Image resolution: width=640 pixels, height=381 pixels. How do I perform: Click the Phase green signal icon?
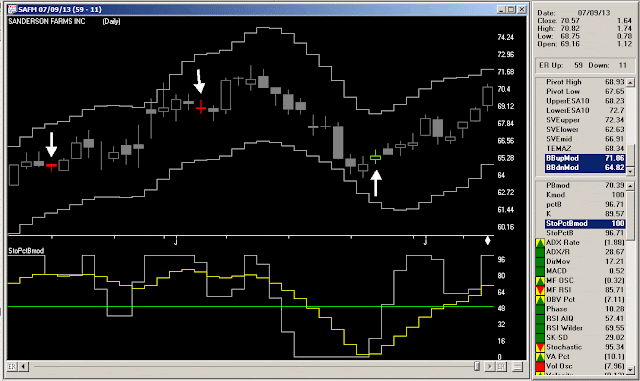(x=540, y=309)
